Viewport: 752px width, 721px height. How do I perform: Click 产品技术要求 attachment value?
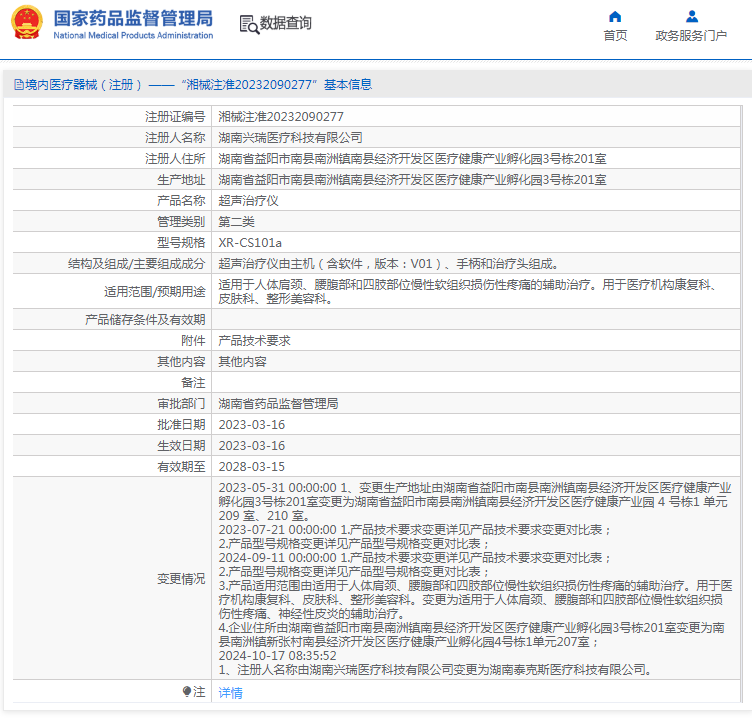pyautogui.click(x=254, y=341)
